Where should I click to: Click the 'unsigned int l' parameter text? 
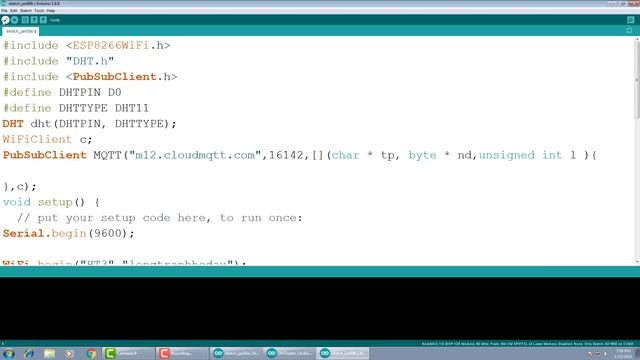point(527,155)
